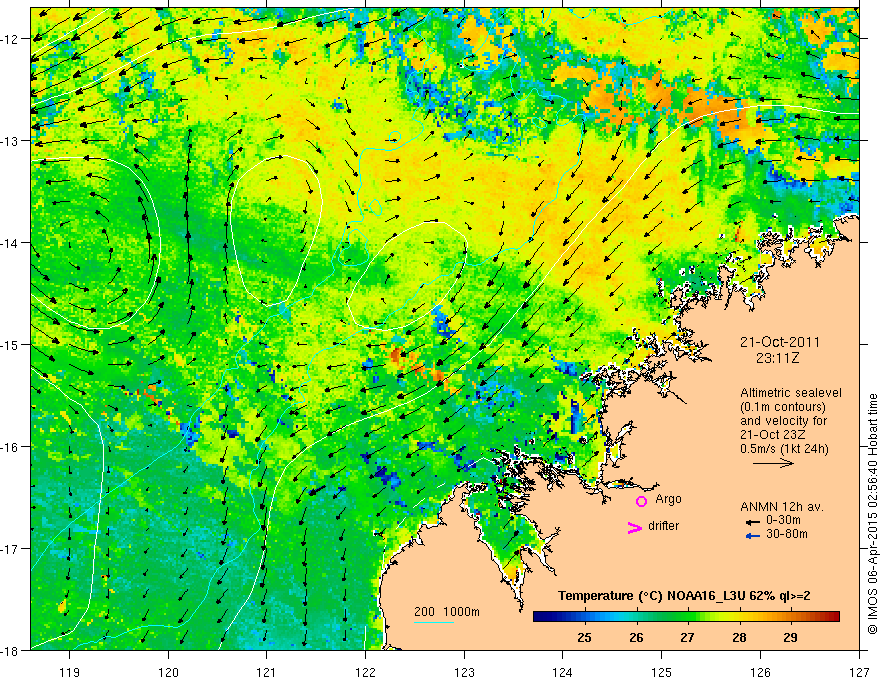Click the latitude label -13
Viewport: 880px width, 680px height.
coord(11,141)
